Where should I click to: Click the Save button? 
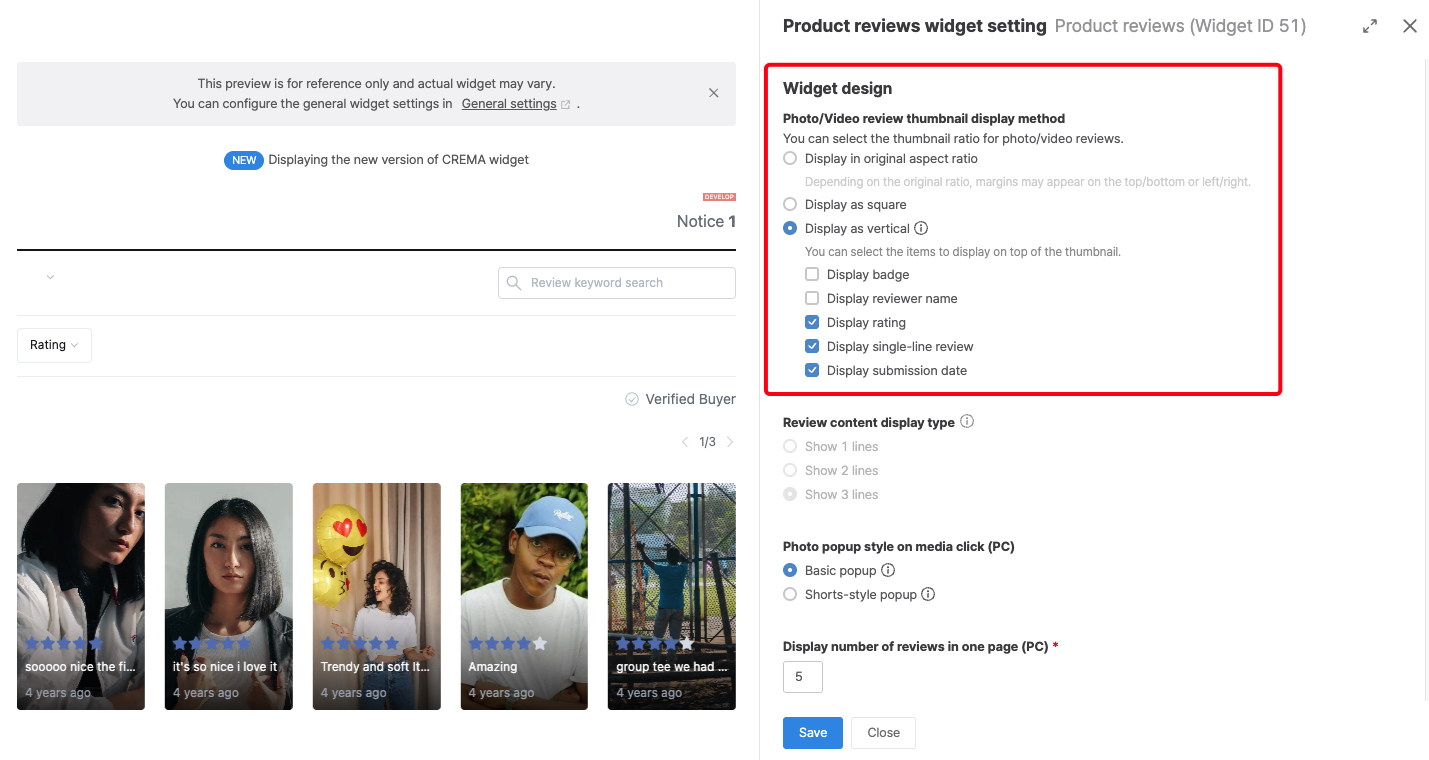point(813,733)
